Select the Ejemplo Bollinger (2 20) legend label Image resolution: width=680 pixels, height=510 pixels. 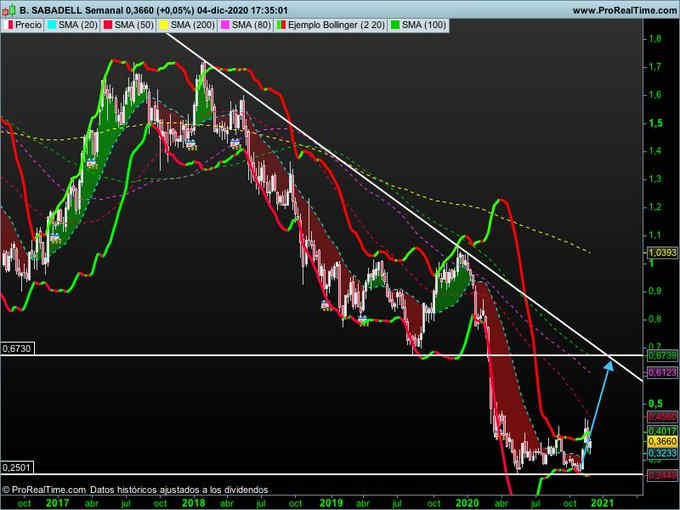click(337, 25)
